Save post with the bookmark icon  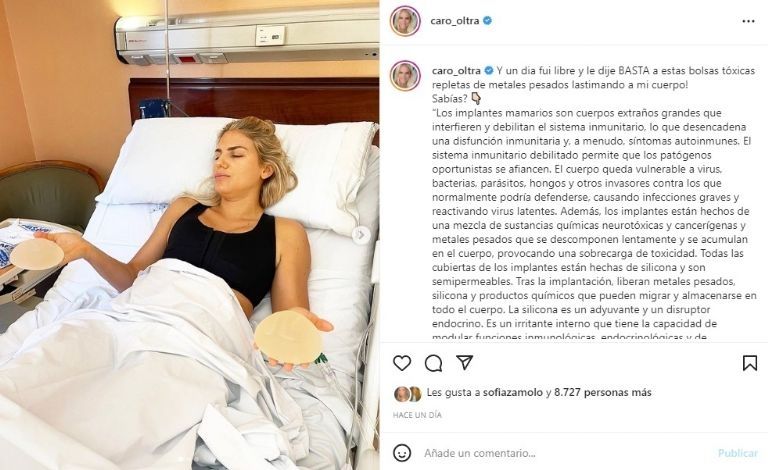[x=749, y=363]
